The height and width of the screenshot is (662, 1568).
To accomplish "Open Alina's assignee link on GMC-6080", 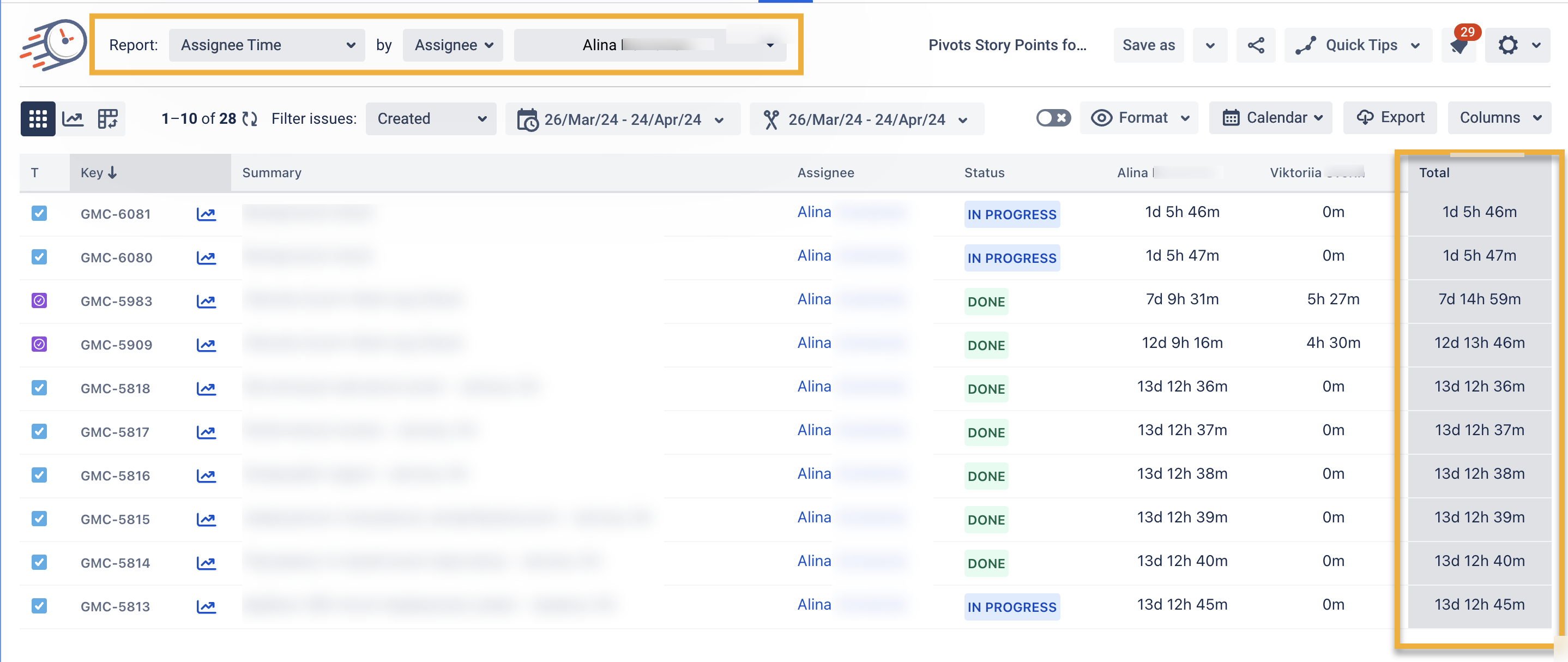I will pyautogui.click(x=814, y=255).
